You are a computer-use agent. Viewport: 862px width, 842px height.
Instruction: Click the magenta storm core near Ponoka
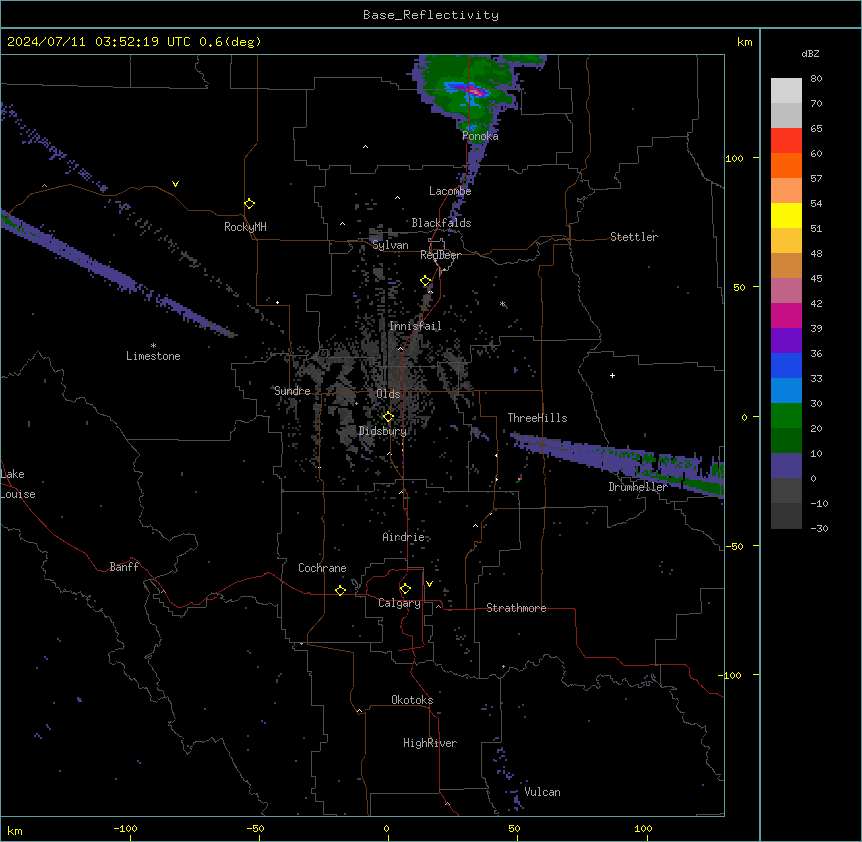point(476,91)
